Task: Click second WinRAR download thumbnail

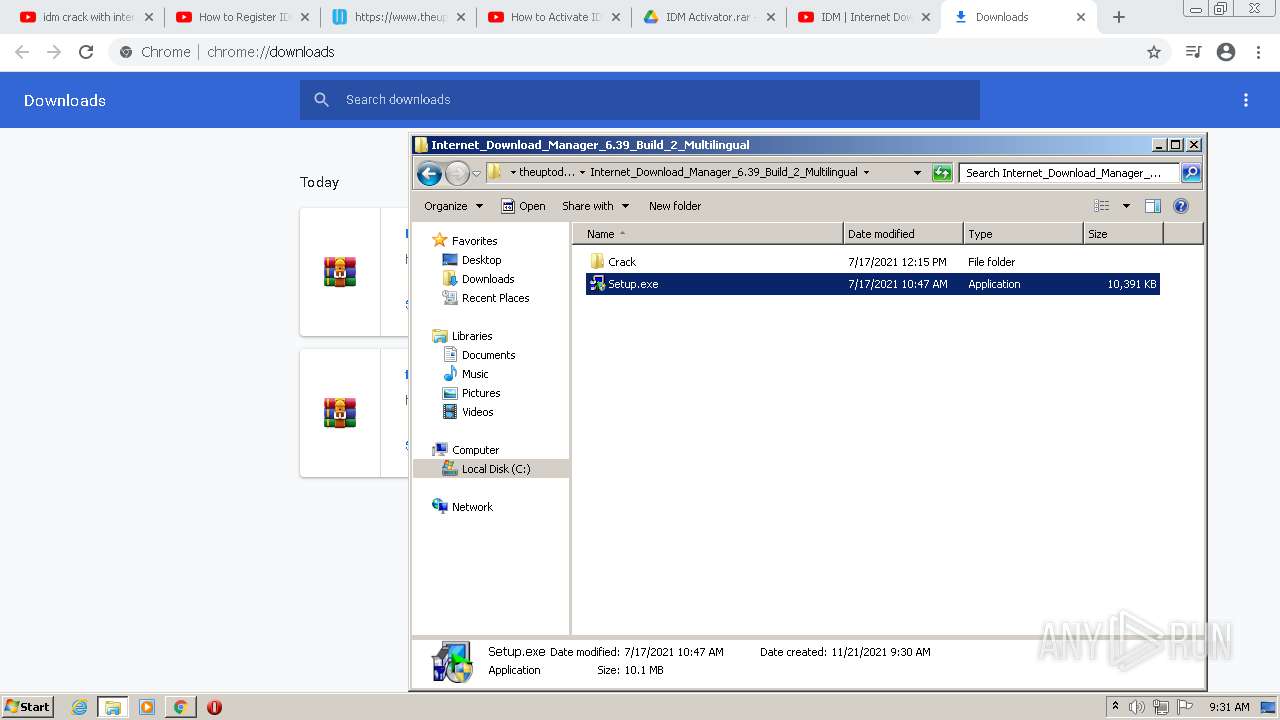Action: pyautogui.click(x=340, y=412)
